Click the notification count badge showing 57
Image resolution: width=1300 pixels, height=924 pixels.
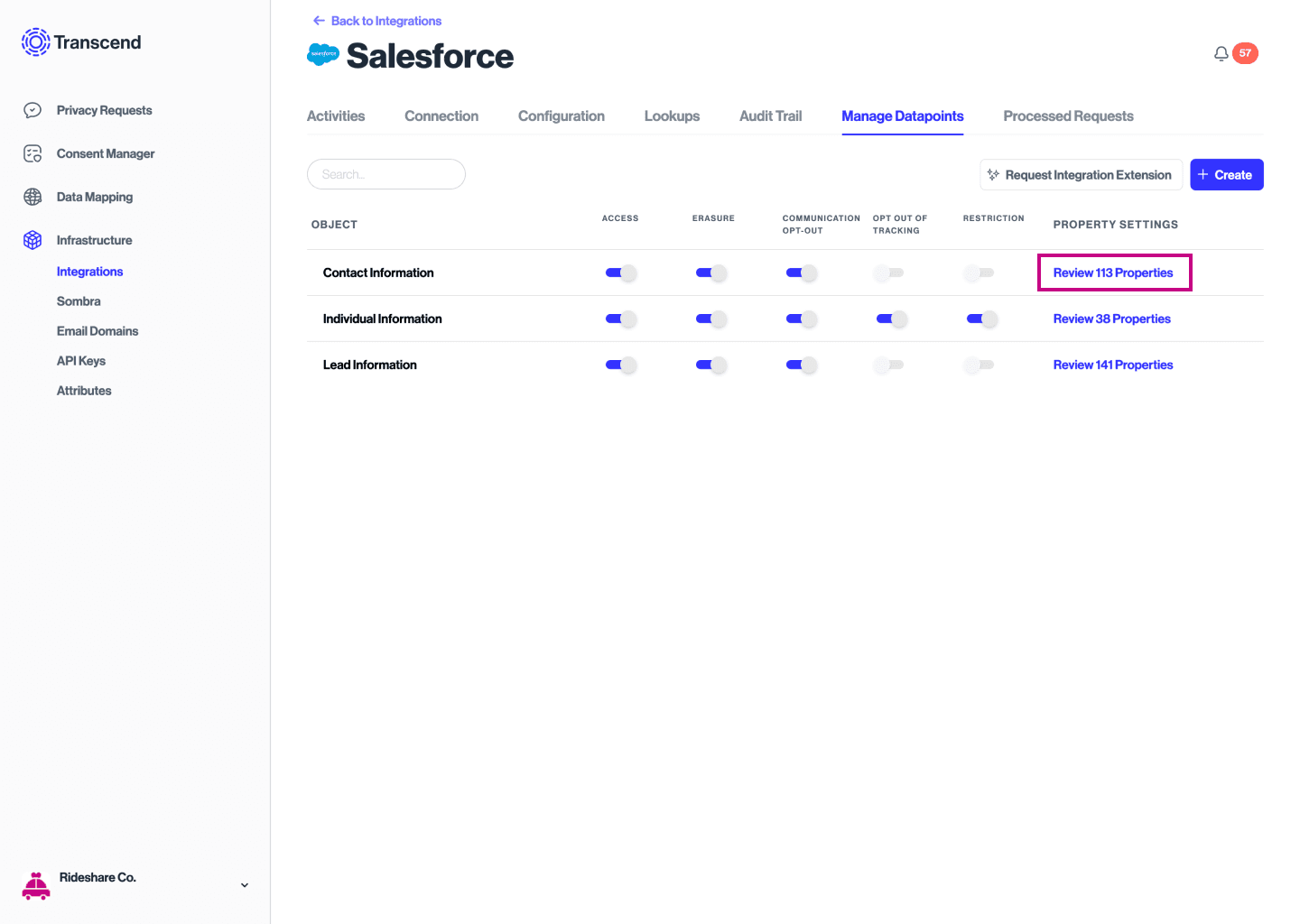1246,52
